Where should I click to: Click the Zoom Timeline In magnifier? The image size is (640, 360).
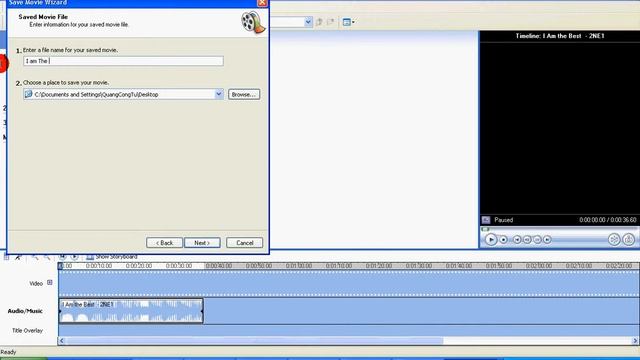click(x=35, y=257)
